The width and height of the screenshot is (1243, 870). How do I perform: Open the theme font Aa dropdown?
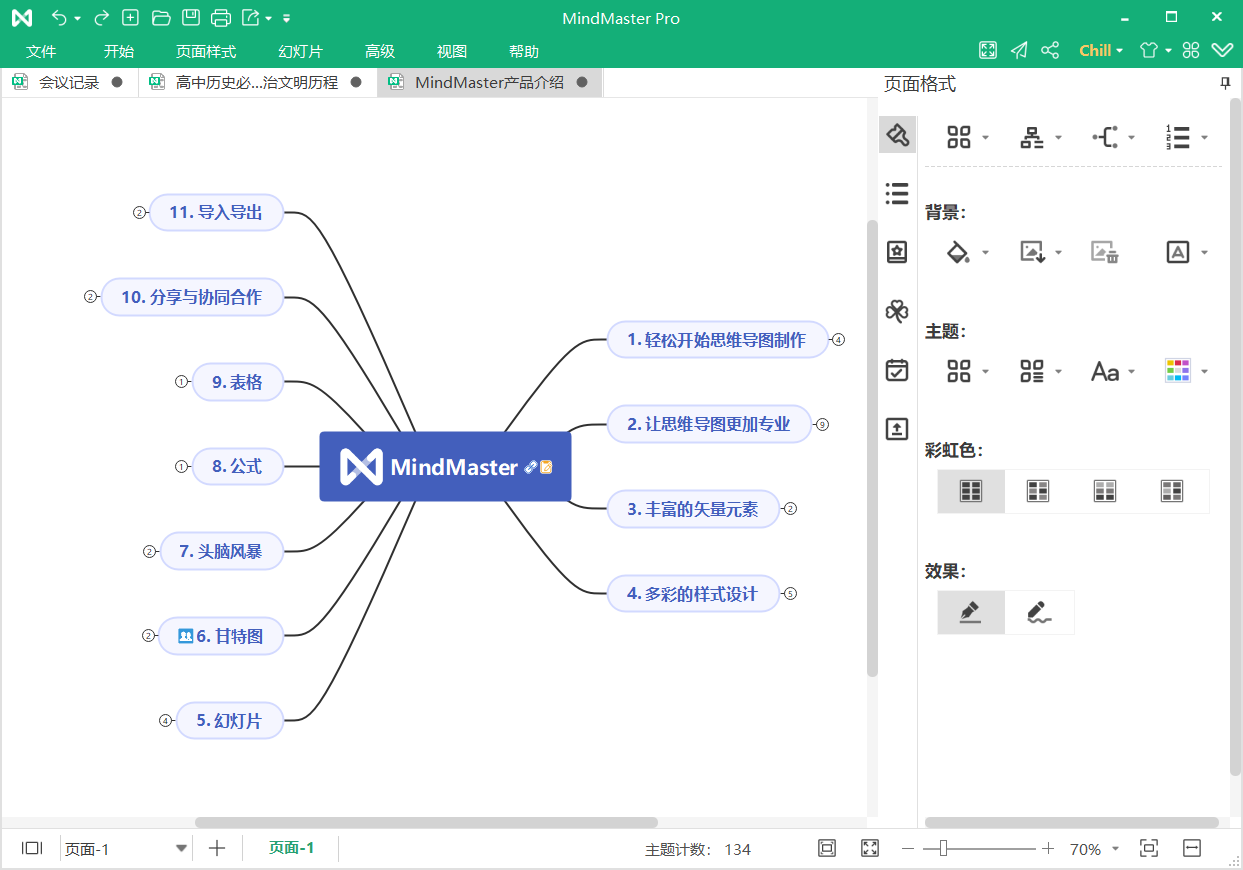(x=1113, y=372)
